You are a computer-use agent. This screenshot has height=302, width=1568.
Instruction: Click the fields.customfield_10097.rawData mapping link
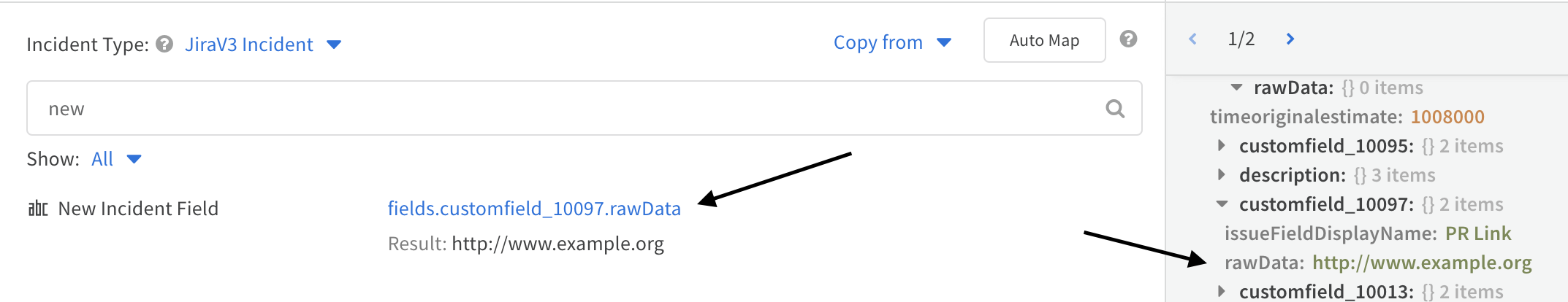534,209
